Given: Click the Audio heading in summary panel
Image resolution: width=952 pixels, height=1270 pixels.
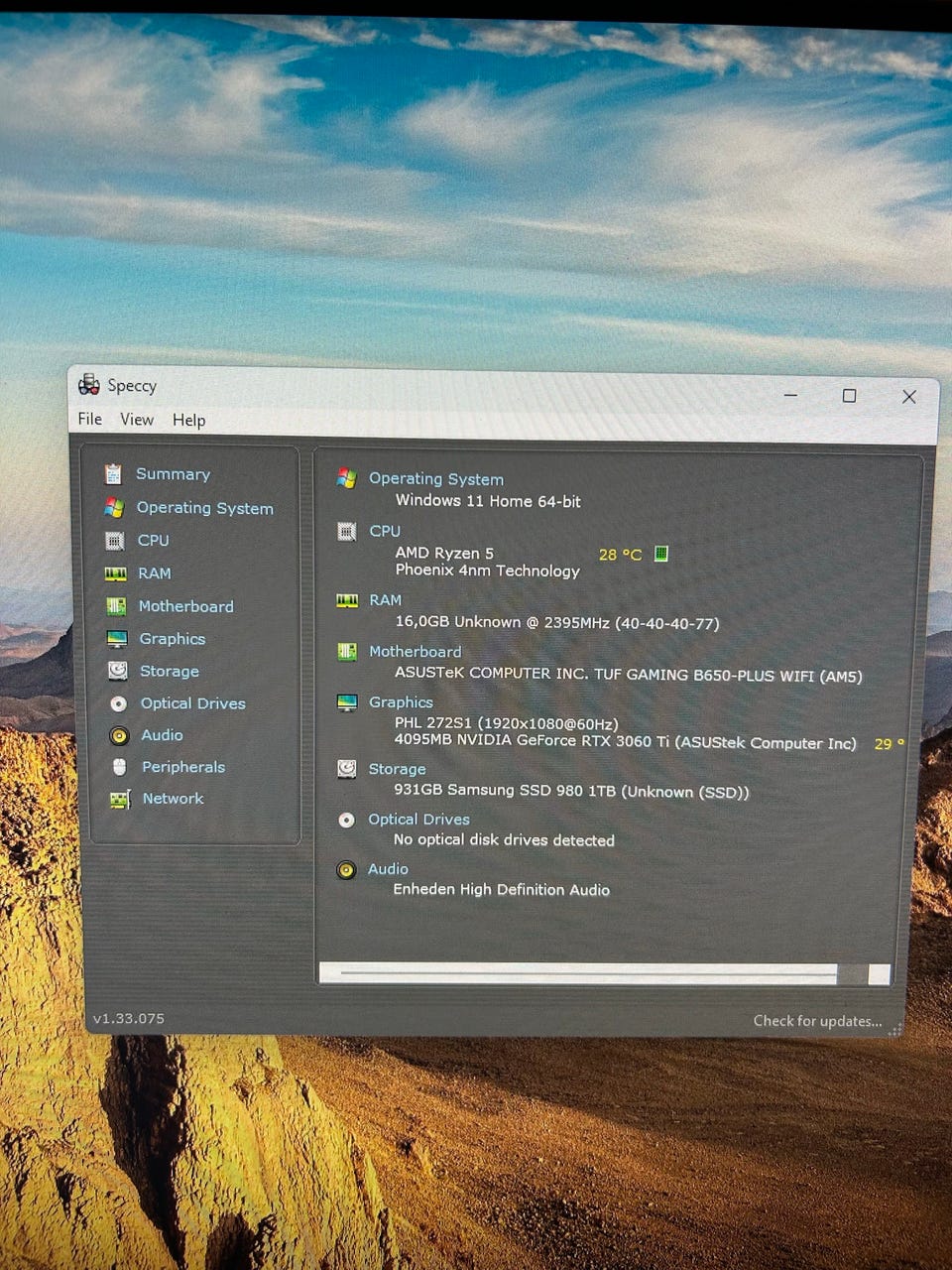Looking at the screenshot, I should 388,869.
